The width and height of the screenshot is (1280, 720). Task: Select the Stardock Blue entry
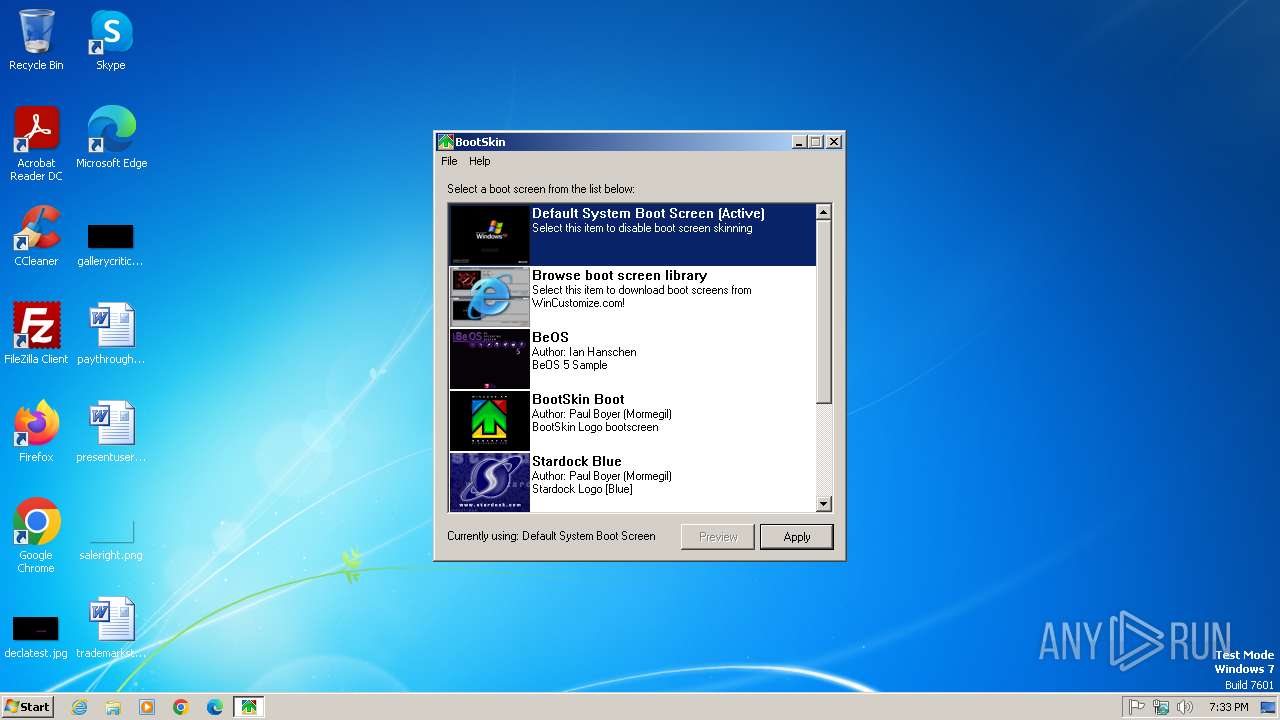[633, 482]
